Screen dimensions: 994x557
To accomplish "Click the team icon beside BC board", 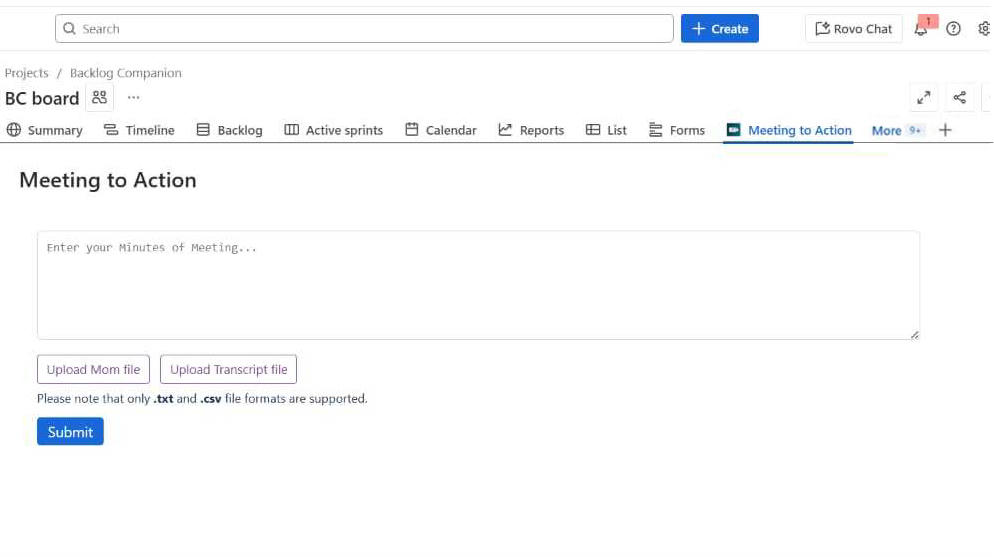I will [99, 97].
